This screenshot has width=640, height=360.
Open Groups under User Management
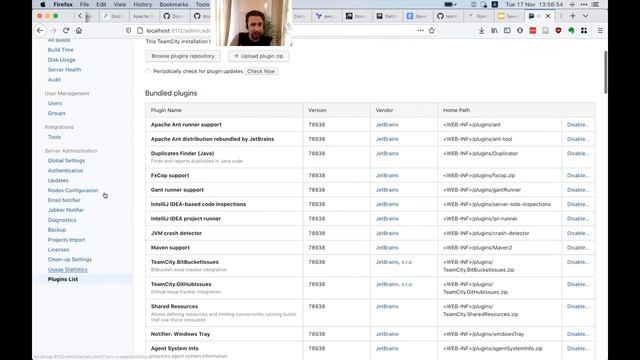click(56, 113)
